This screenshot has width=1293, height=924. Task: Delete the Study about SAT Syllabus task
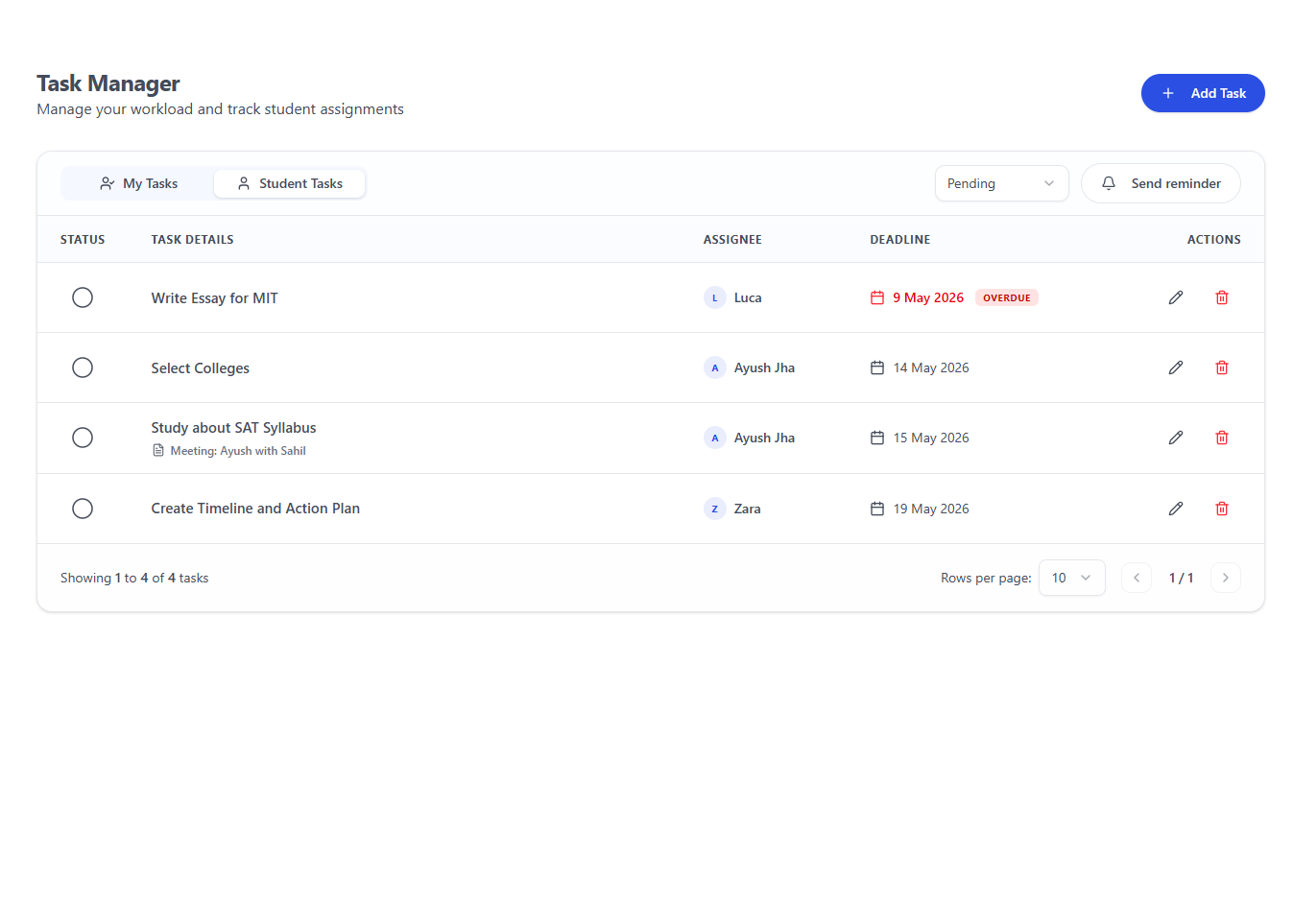pos(1222,438)
